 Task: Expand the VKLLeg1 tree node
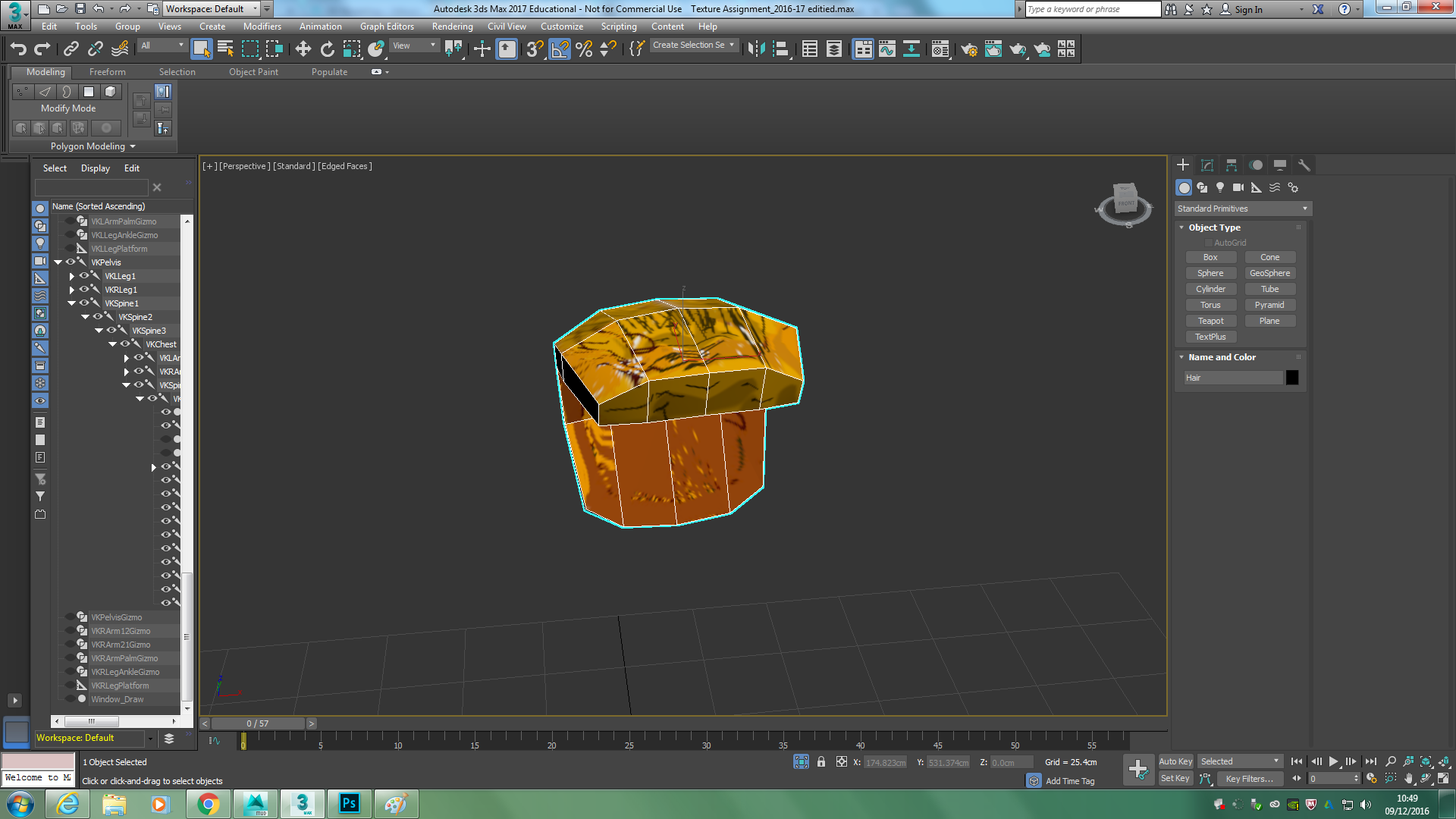click(x=72, y=276)
